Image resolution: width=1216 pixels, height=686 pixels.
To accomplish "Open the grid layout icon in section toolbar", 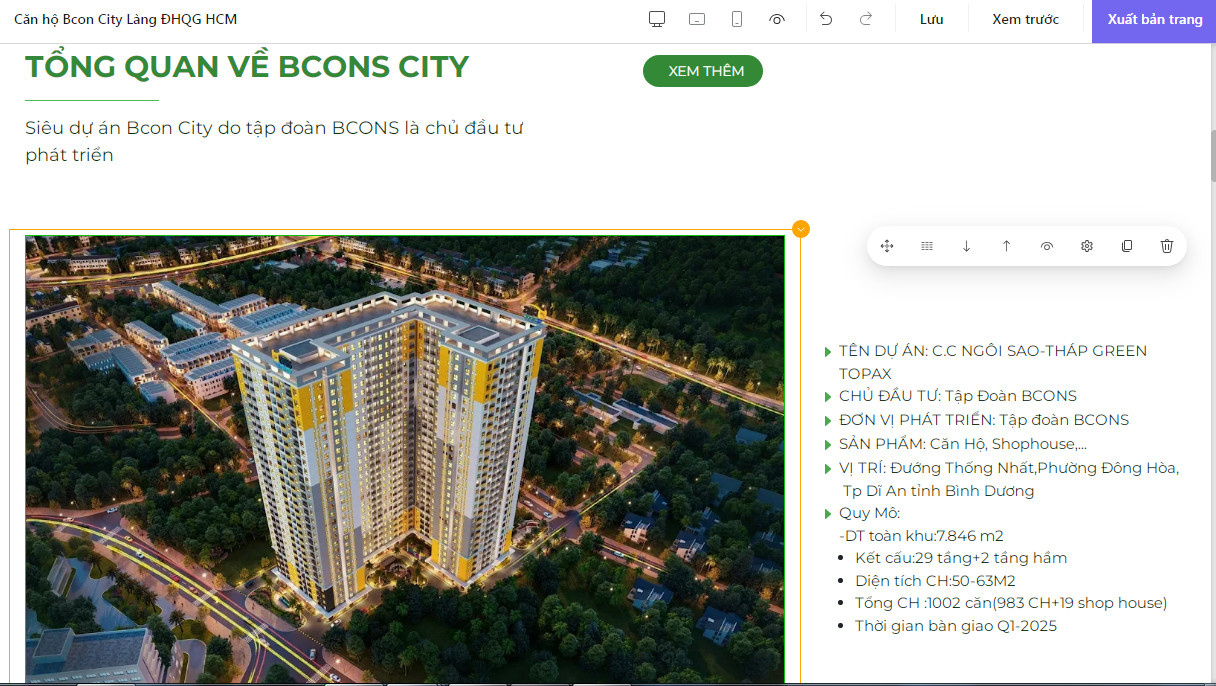I will [927, 246].
